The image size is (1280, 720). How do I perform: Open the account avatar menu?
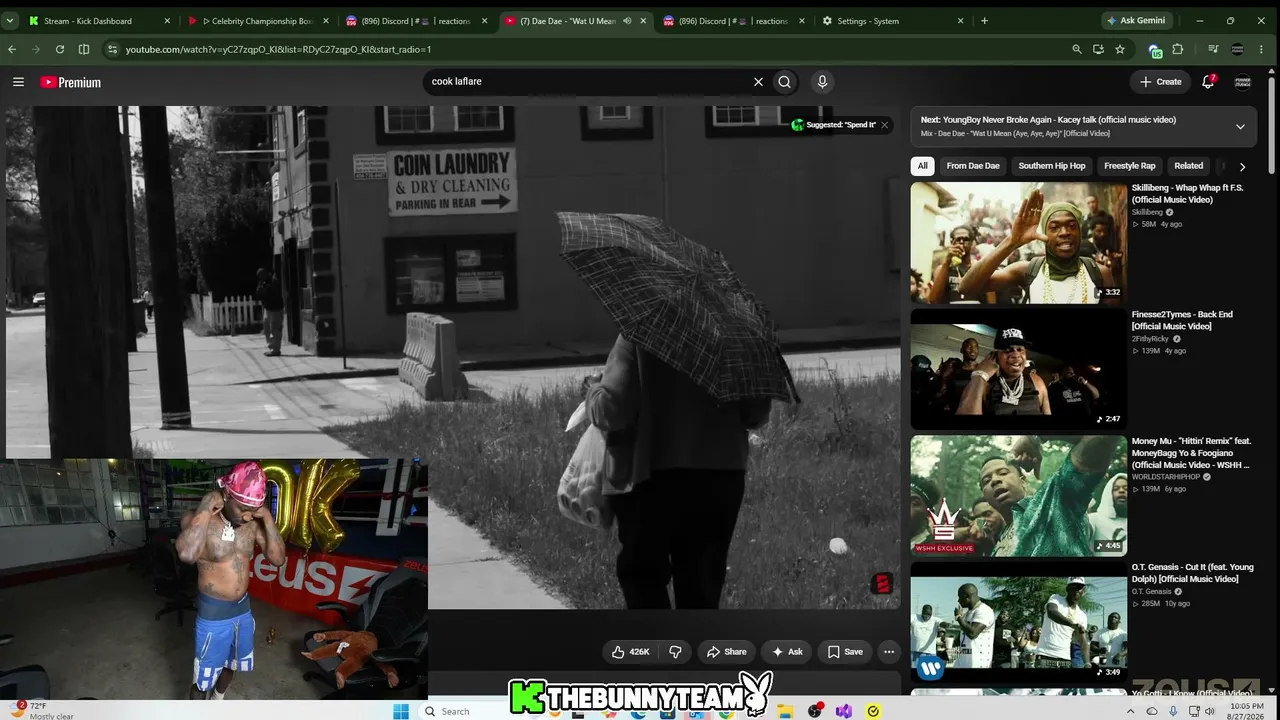tap(1243, 82)
